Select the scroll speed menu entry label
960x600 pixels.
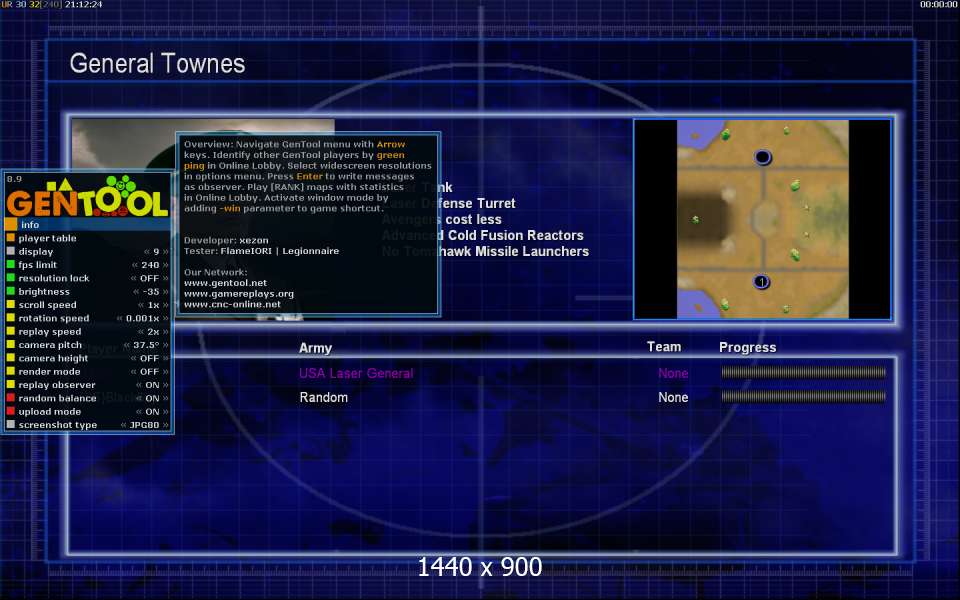pos(47,305)
